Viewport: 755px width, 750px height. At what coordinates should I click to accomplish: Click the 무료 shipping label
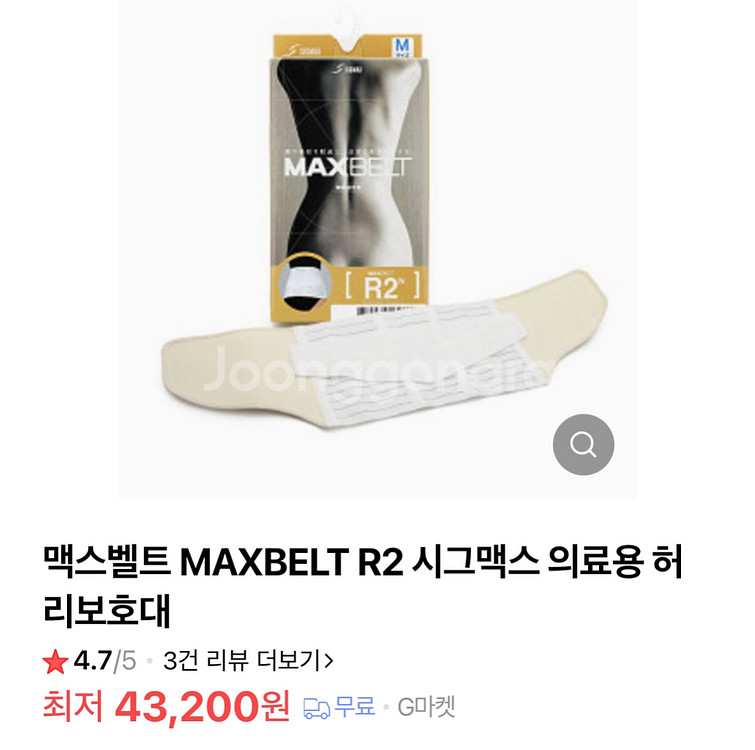tap(355, 707)
